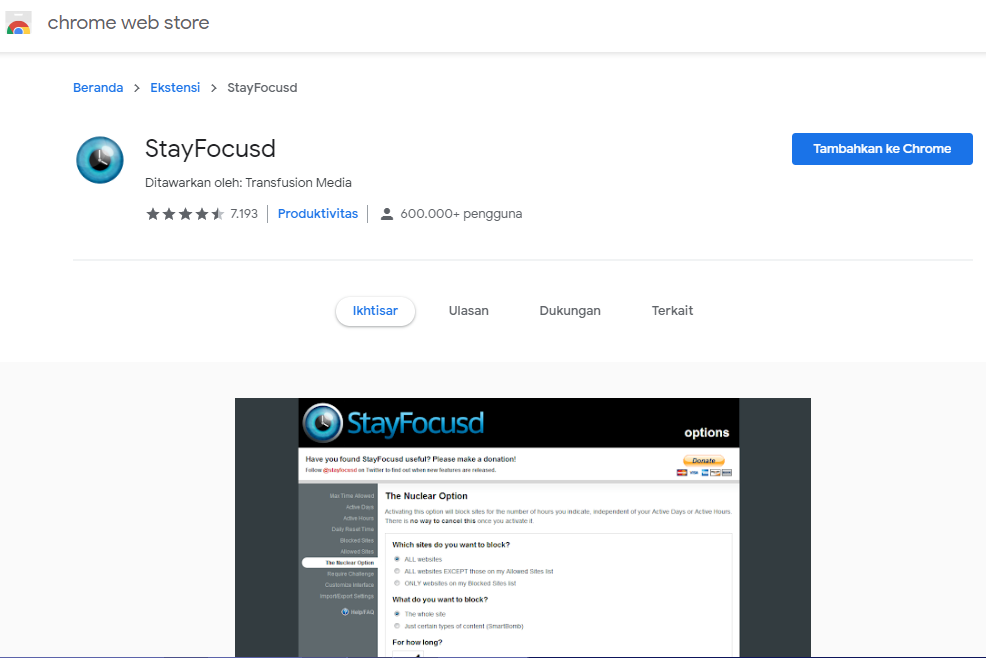Open the Produktivitas category link
The image size is (986, 658).
(318, 214)
